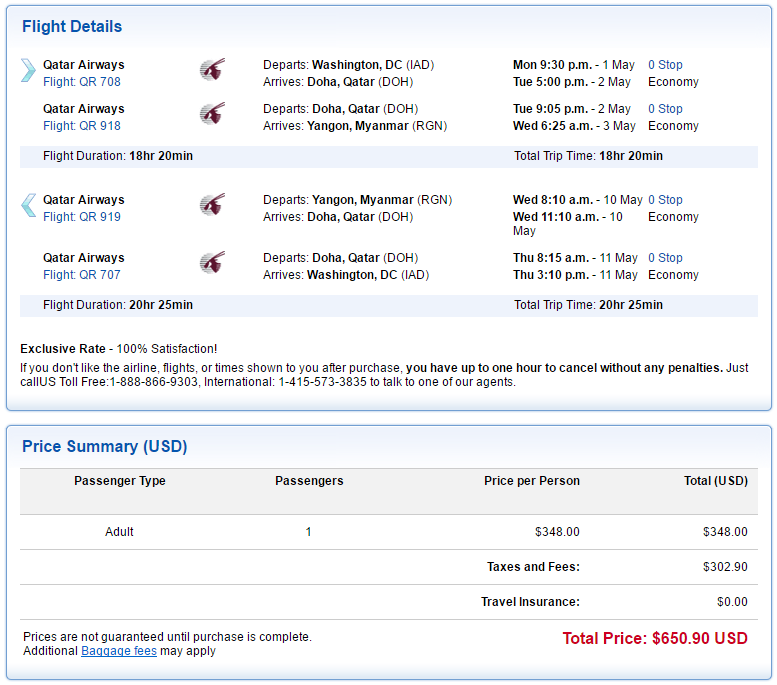Click Flight Duration: 20hr 25min

pos(118,305)
